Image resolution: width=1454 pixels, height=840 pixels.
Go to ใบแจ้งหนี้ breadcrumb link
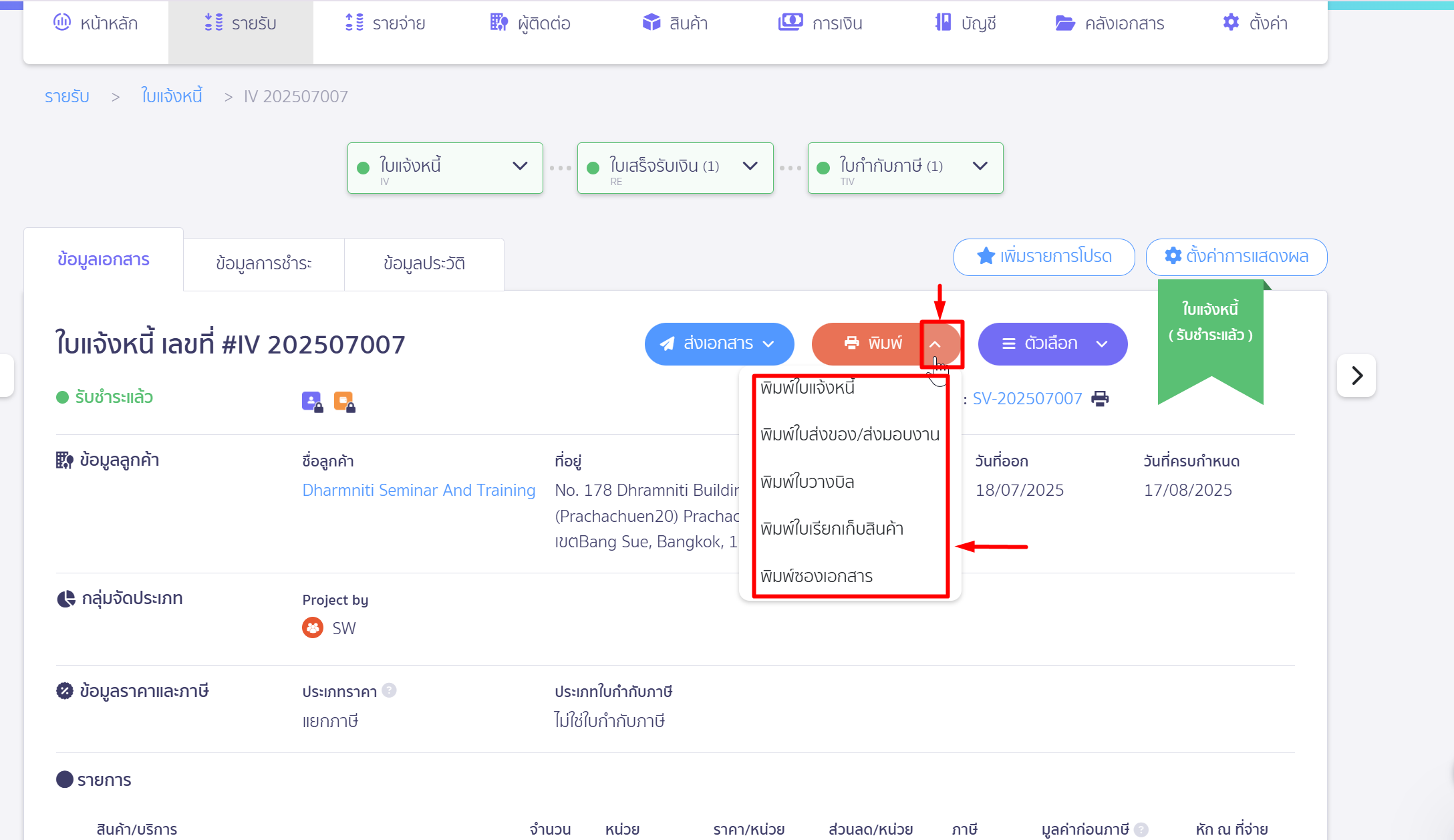click(x=172, y=97)
